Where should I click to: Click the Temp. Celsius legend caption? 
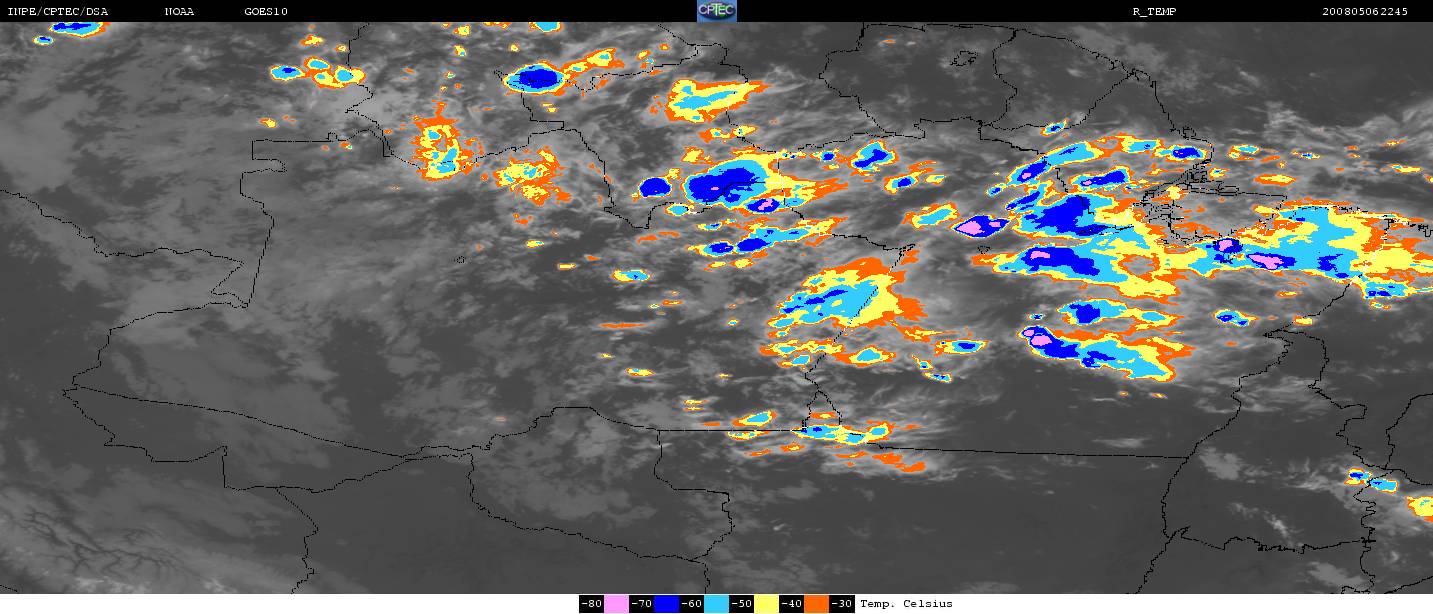tap(906, 604)
